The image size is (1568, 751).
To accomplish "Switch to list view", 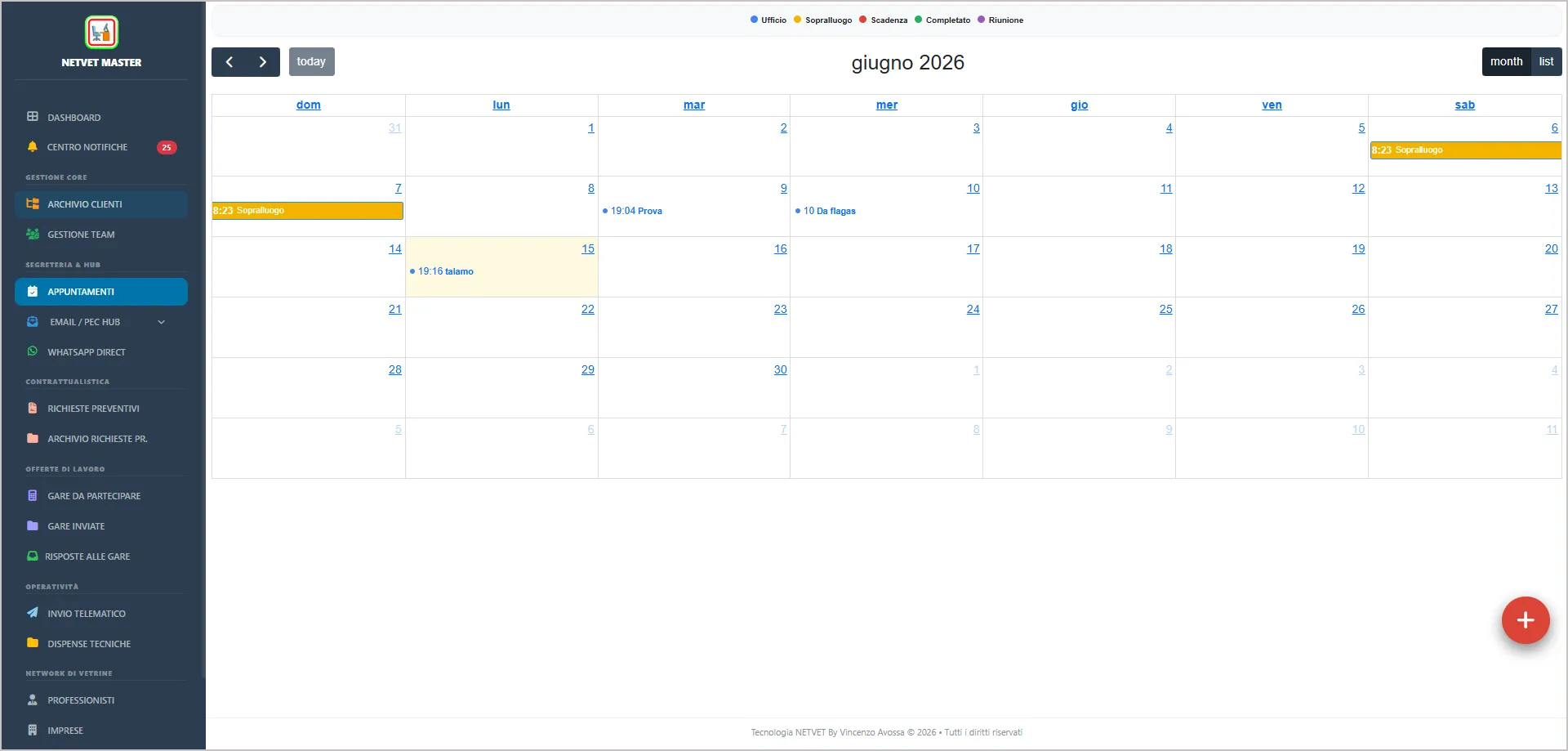I will [1546, 62].
